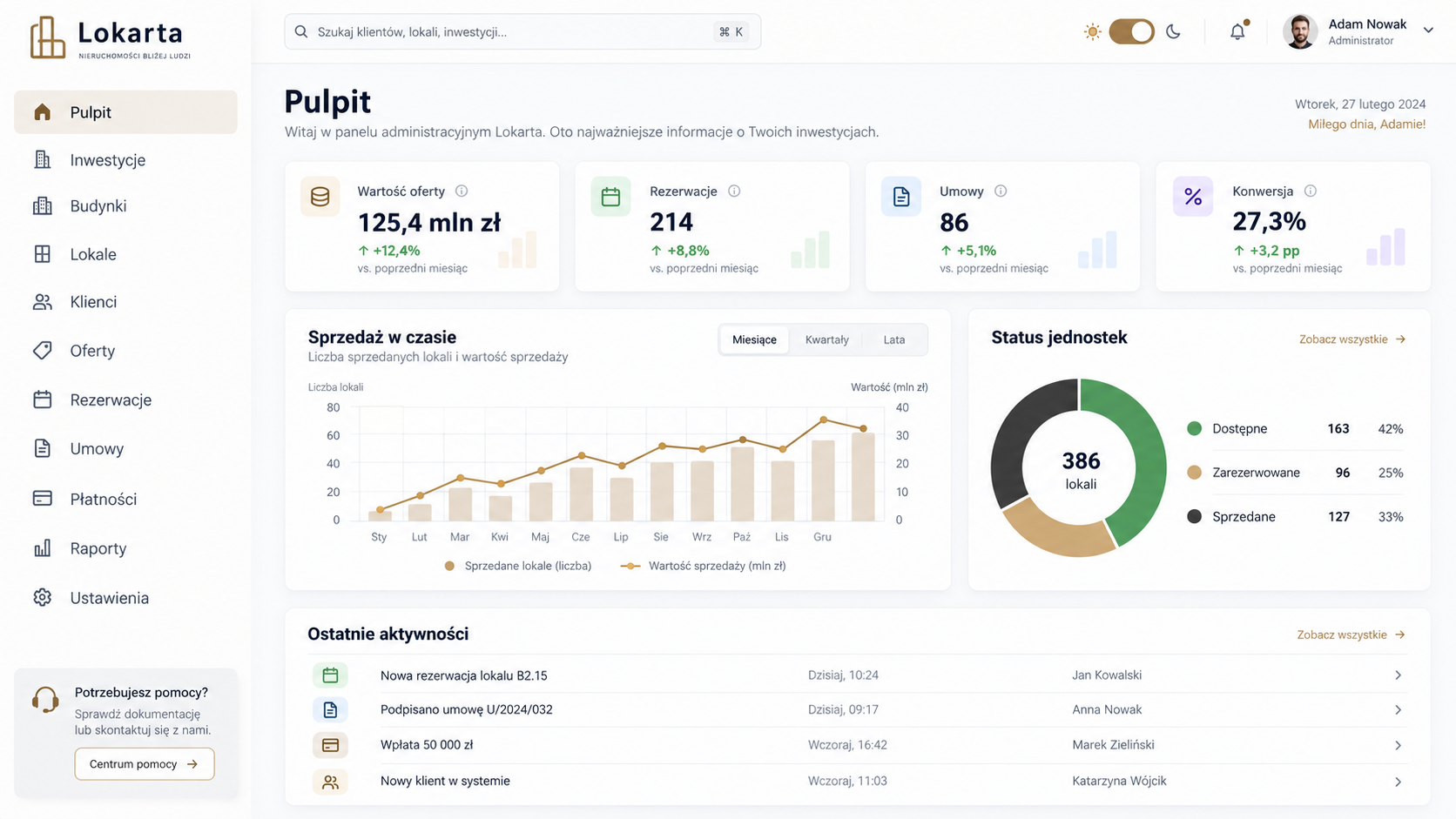Image resolution: width=1456 pixels, height=819 pixels.
Task: Open Zobacz wszystkie in Ostatnie aktywności
Action: coord(1352,635)
